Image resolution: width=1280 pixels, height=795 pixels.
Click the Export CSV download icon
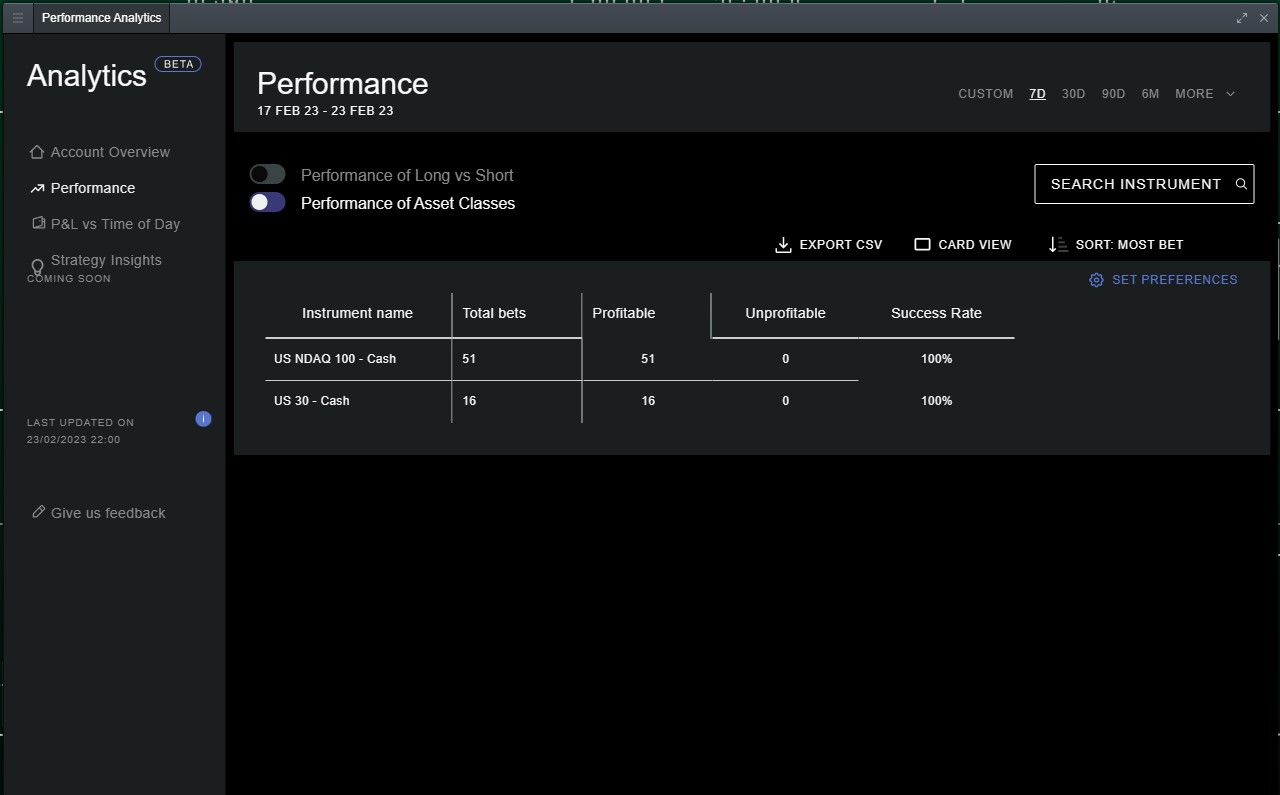point(783,245)
